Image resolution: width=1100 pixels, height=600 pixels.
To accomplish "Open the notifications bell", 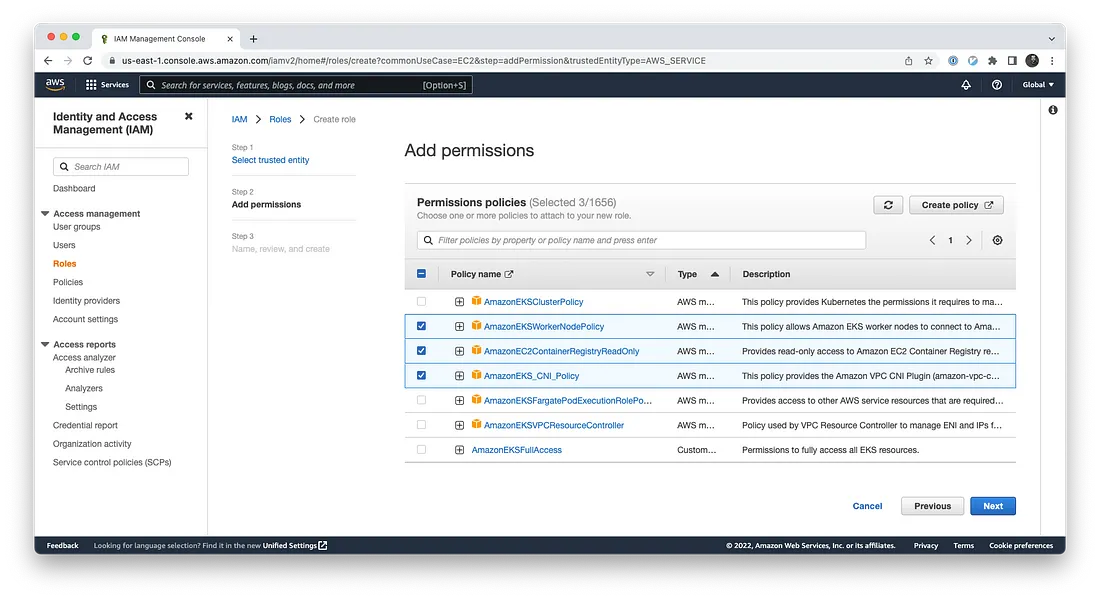I will [x=966, y=85].
